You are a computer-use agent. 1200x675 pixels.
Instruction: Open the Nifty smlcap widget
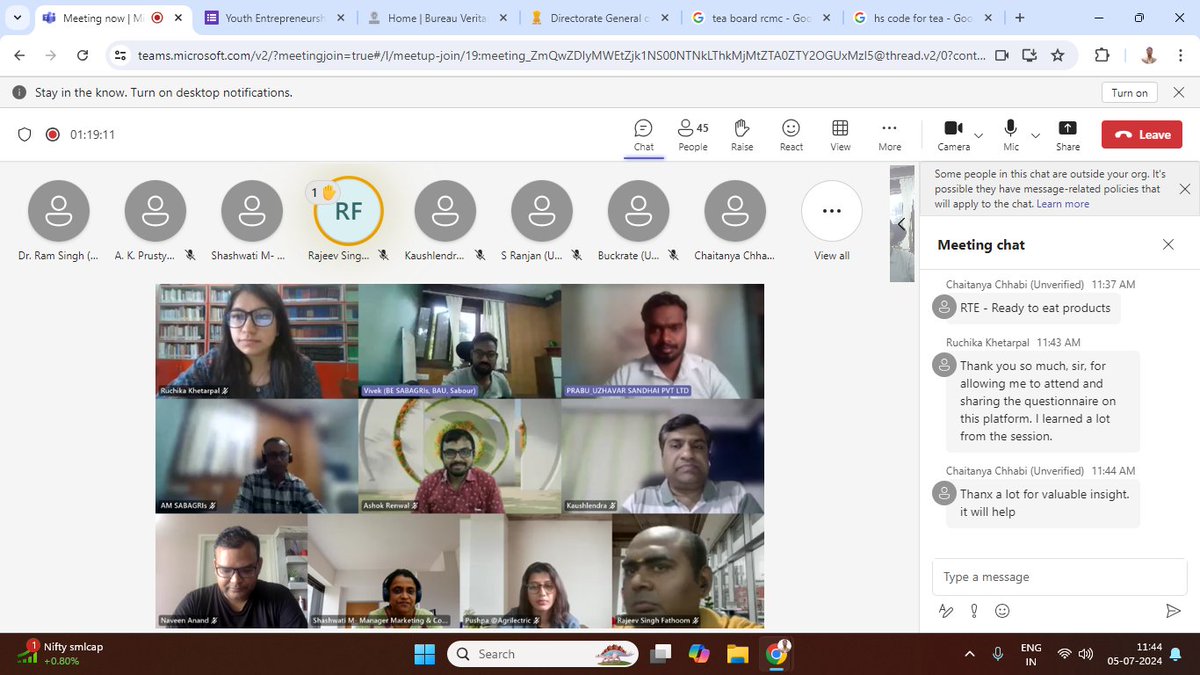tap(61, 654)
